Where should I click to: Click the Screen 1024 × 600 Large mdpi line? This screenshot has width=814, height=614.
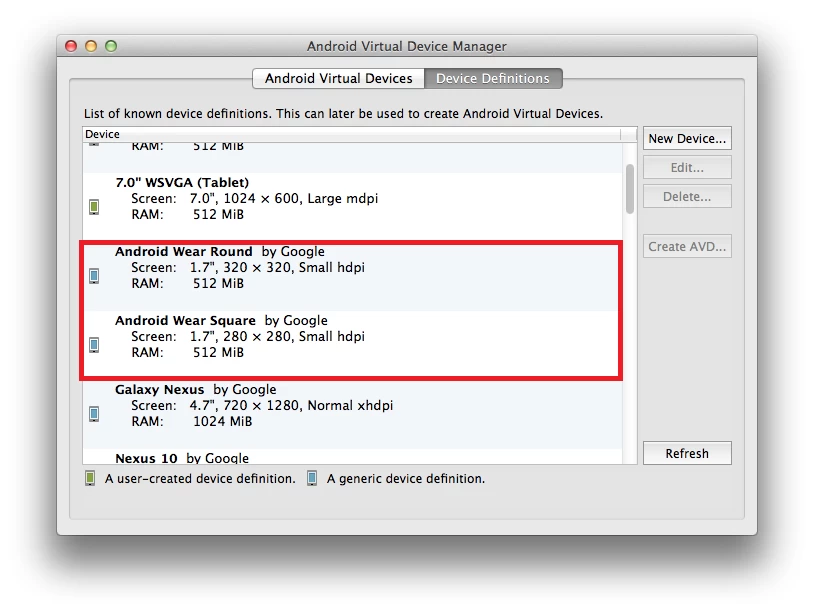(x=254, y=199)
